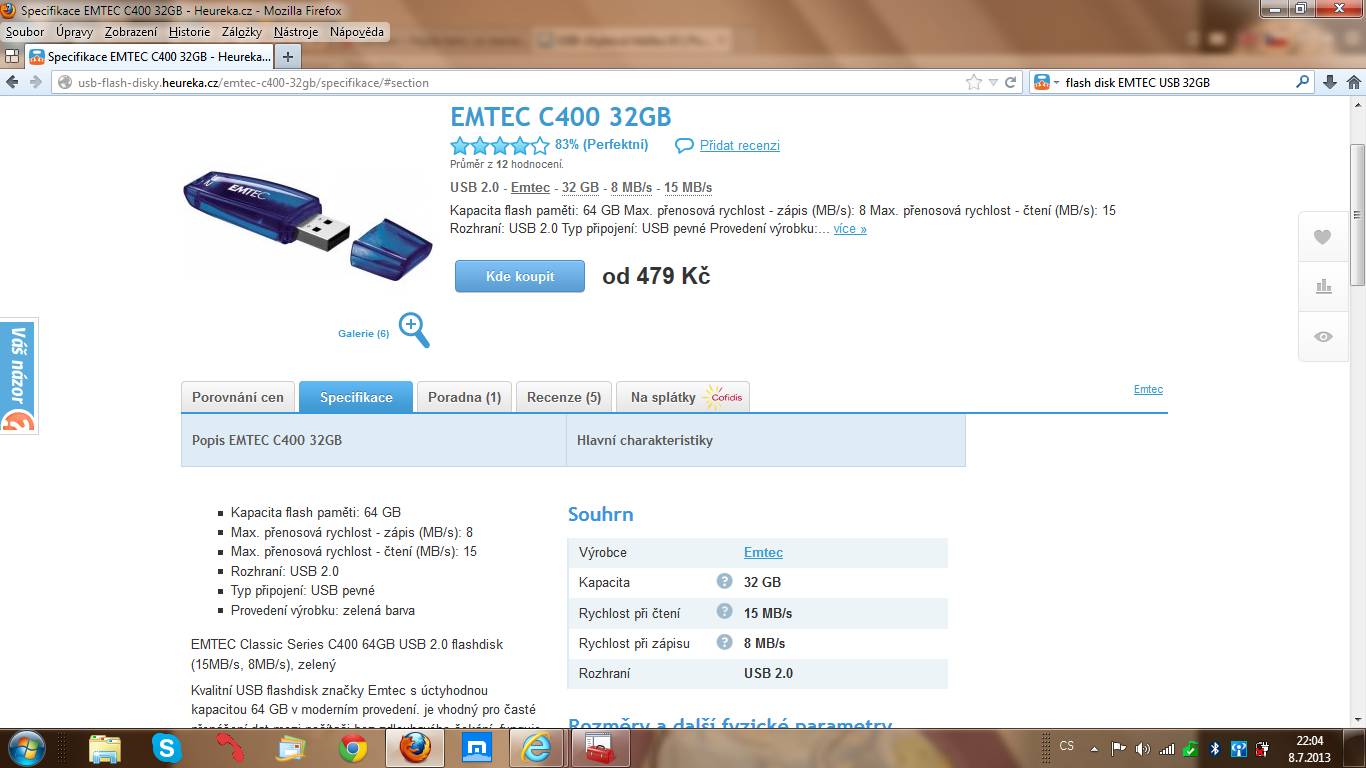Open the Downloads arrow icon
This screenshot has width=1366, height=768.
pyautogui.click(x=1330, y=82)
